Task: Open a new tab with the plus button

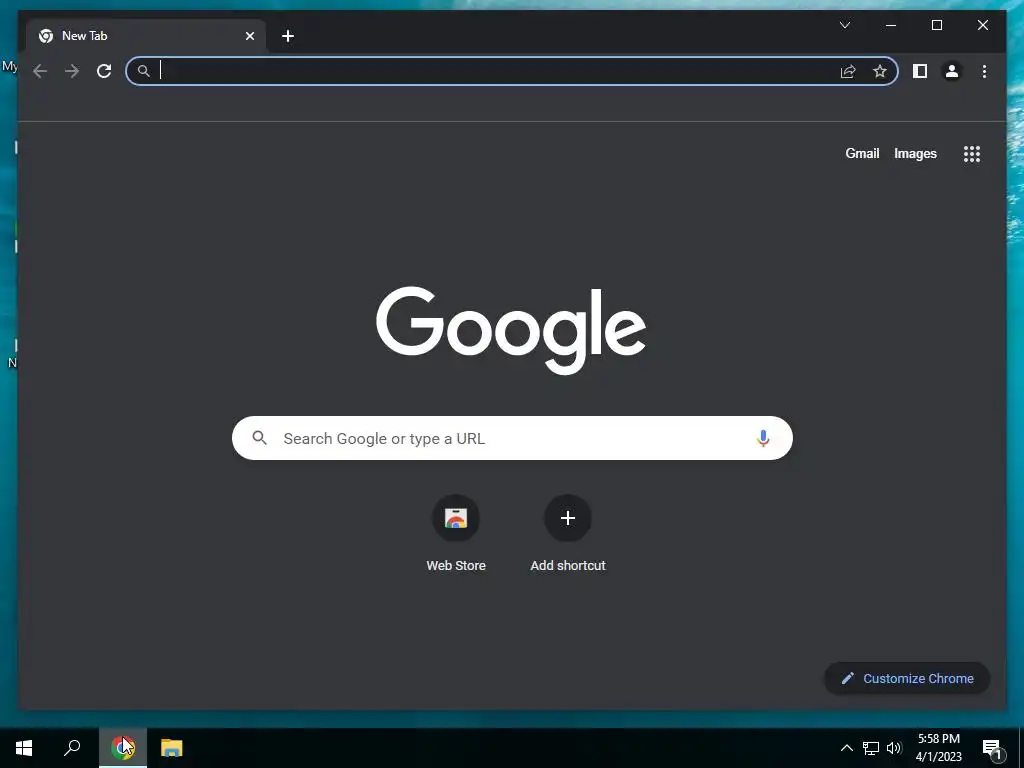Action: point(288,36)
